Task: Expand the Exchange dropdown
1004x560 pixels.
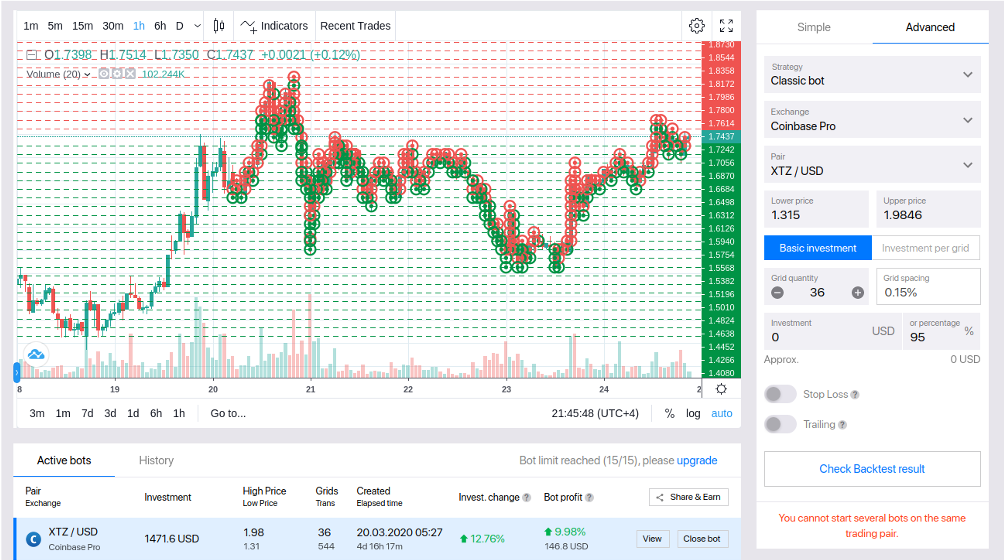Action: pos(872,120)
